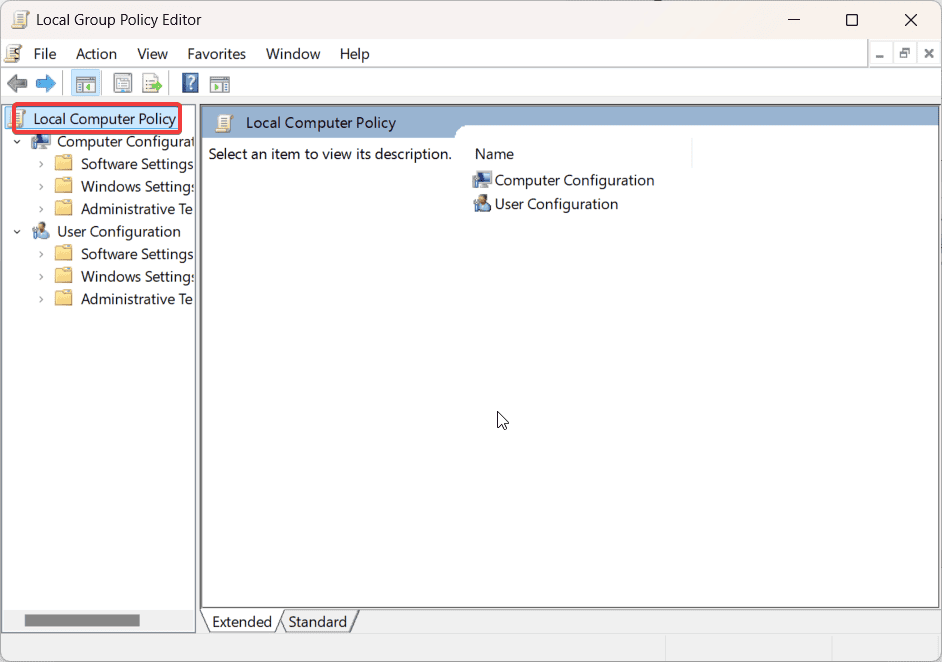Switch to the Standard tab
Screen dimensions: 942x662
(x=317, y=622)
